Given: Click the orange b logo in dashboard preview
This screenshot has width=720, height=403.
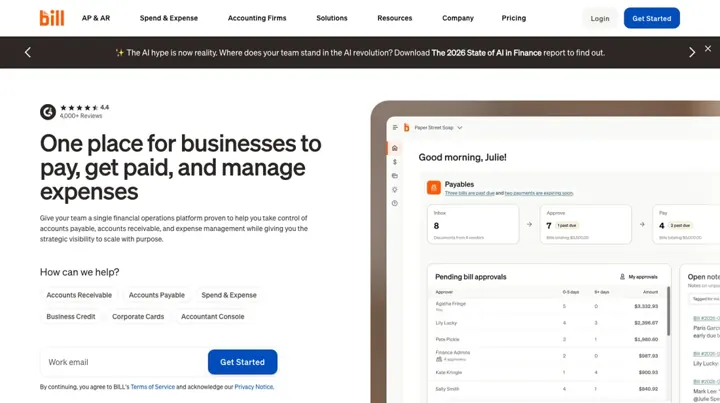Looking at the screenshot, I should 406,128.
